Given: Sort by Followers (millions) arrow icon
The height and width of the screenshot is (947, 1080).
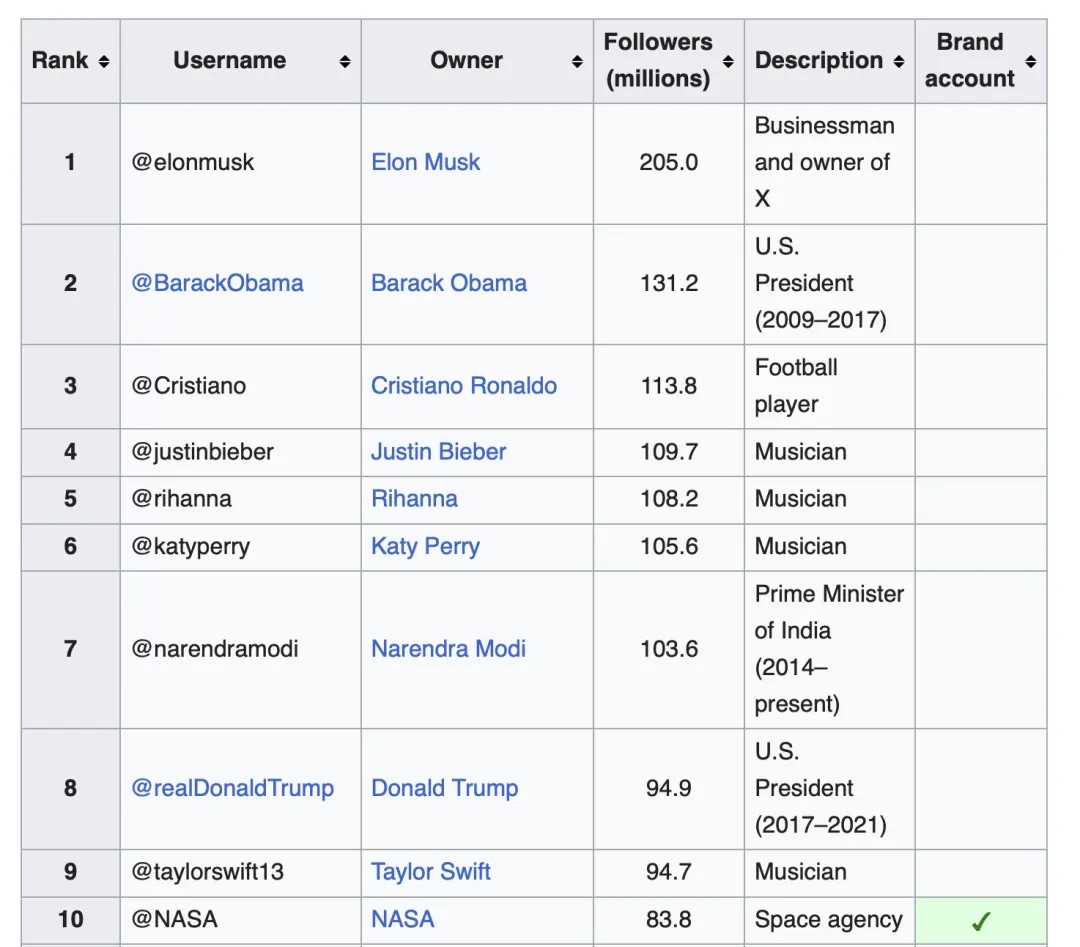Looking at the screenshot, I should [728, 62].
